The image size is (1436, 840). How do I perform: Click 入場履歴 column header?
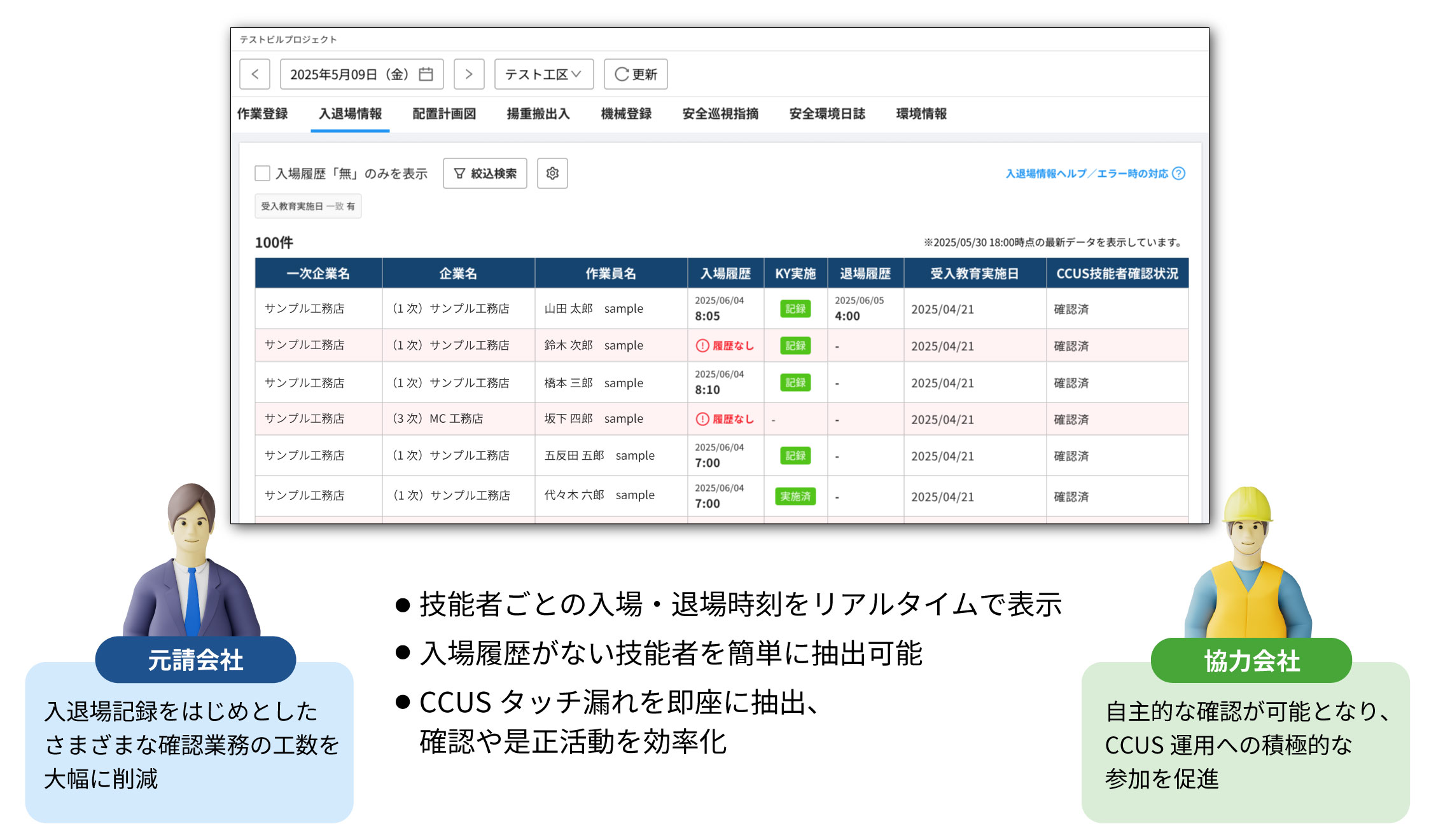pos(725,273)
